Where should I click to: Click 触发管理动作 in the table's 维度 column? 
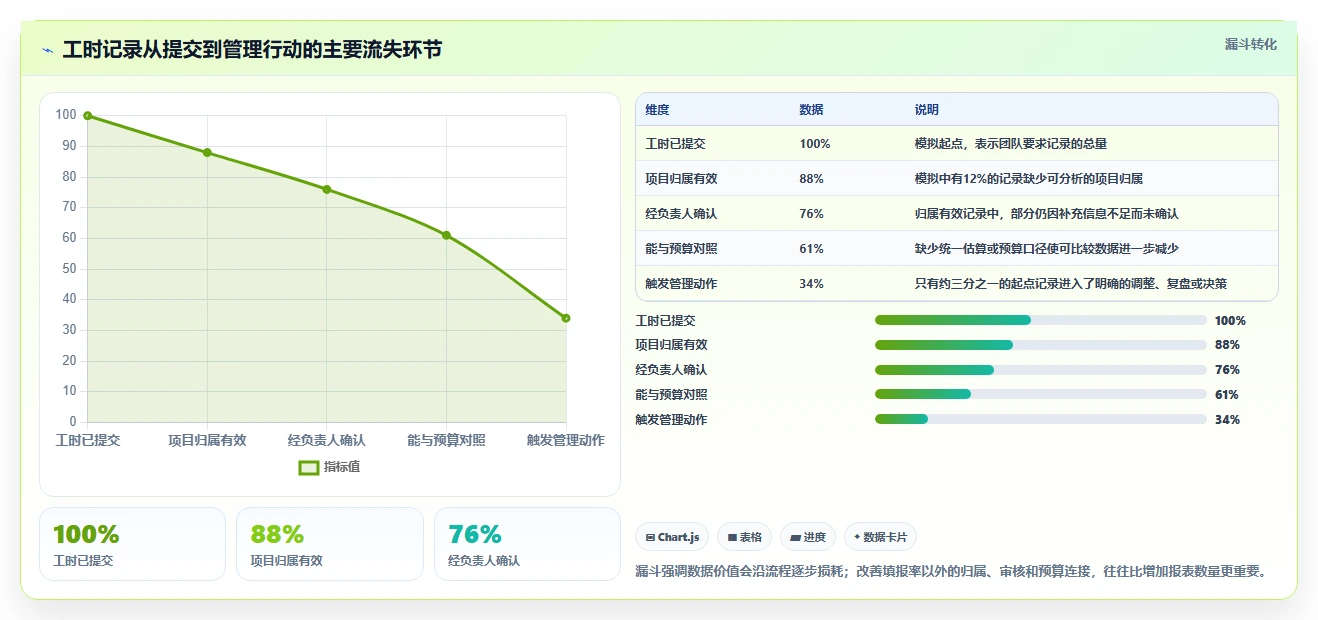[682, 284]
